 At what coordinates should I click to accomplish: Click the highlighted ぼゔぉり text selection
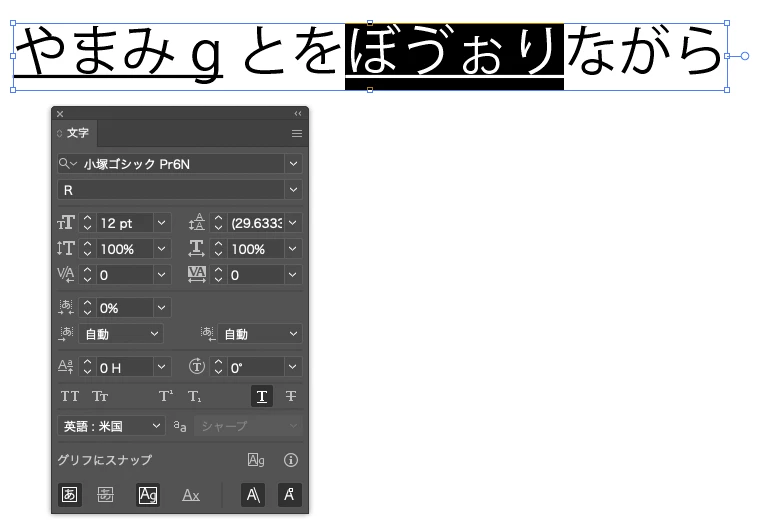pyautogui.click(x=454, y=56)
